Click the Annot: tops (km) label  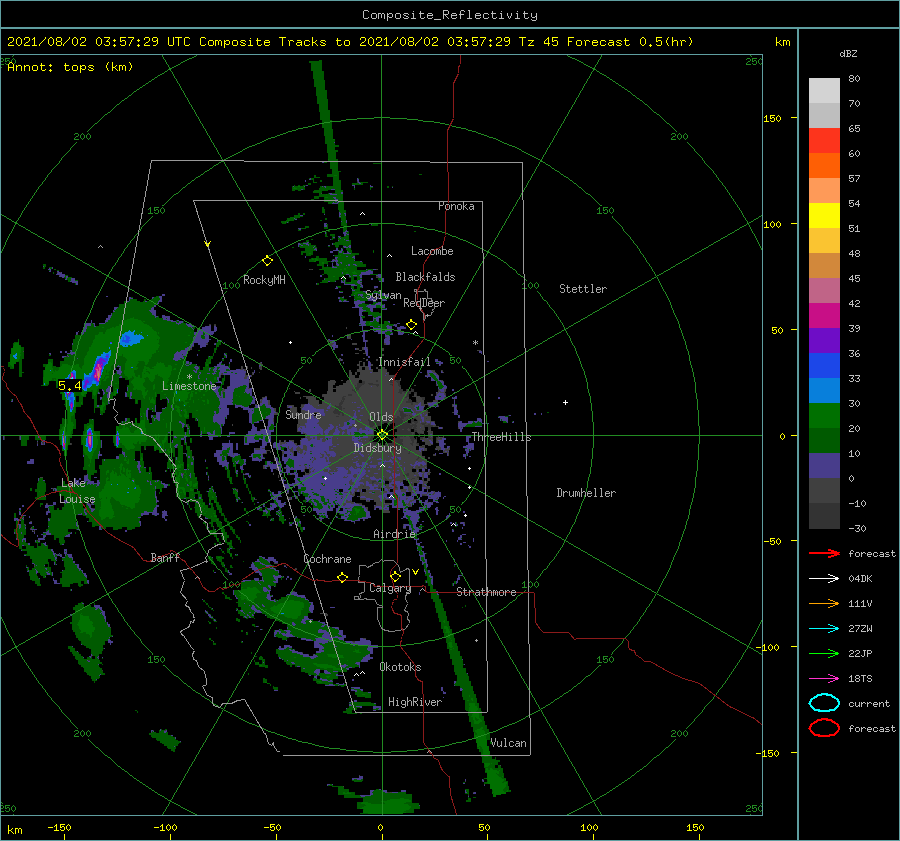pyautogui.click(x=70, y=67)
